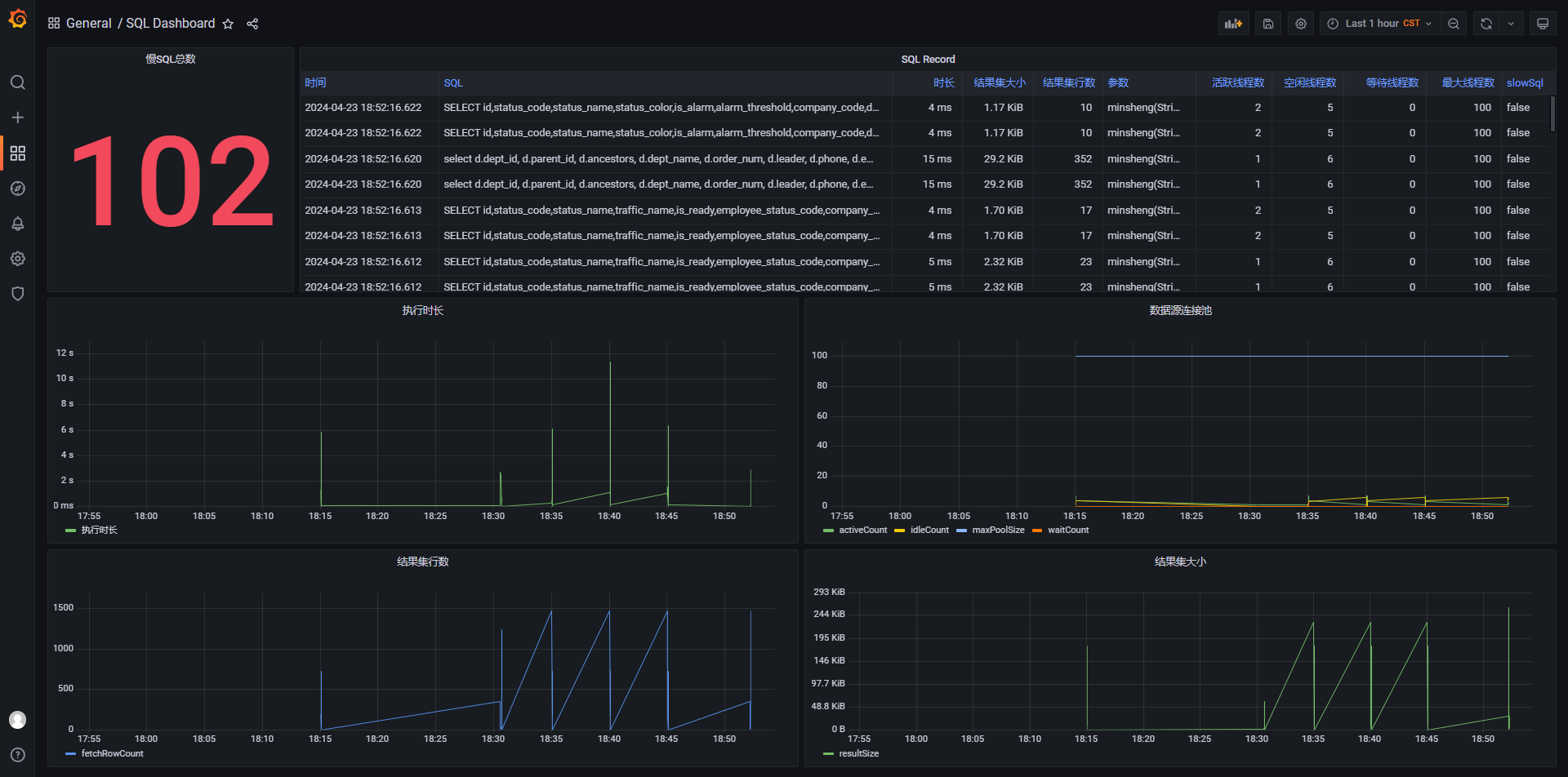Toggle the resultSize legend series
The image size is (1568, 777).
pyautogui.click(x=858, y=753)
